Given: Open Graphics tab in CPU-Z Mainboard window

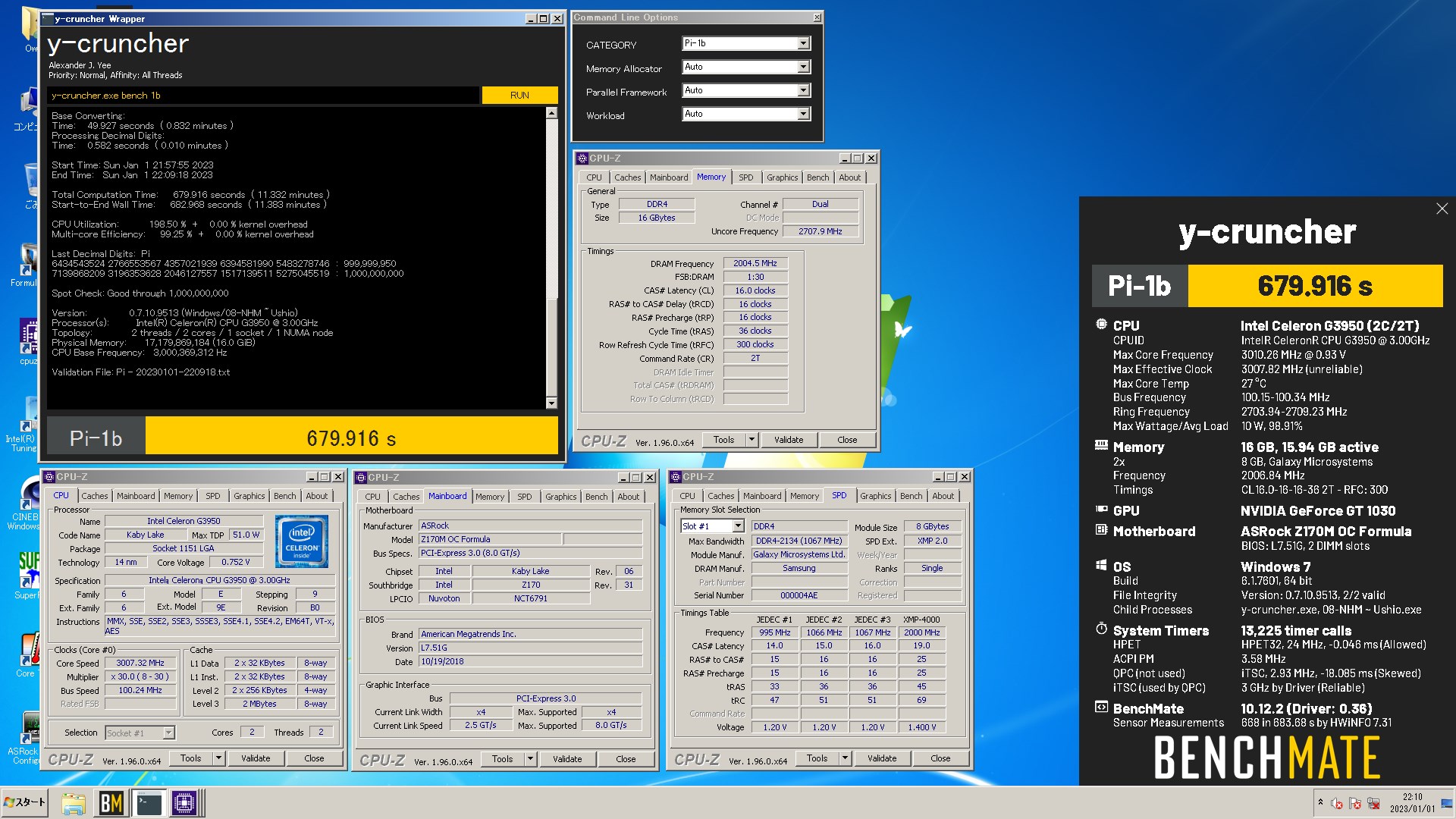Looking at the screenshot, I should click(x=560, y=497).
